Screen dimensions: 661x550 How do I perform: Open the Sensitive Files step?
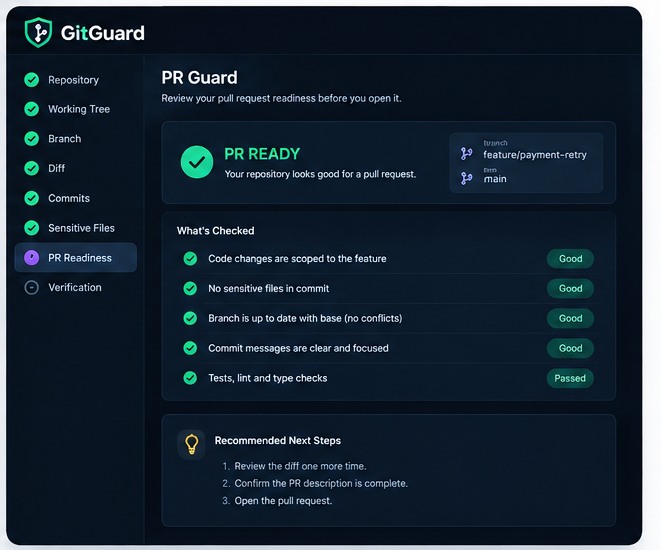tap(76, 228)
